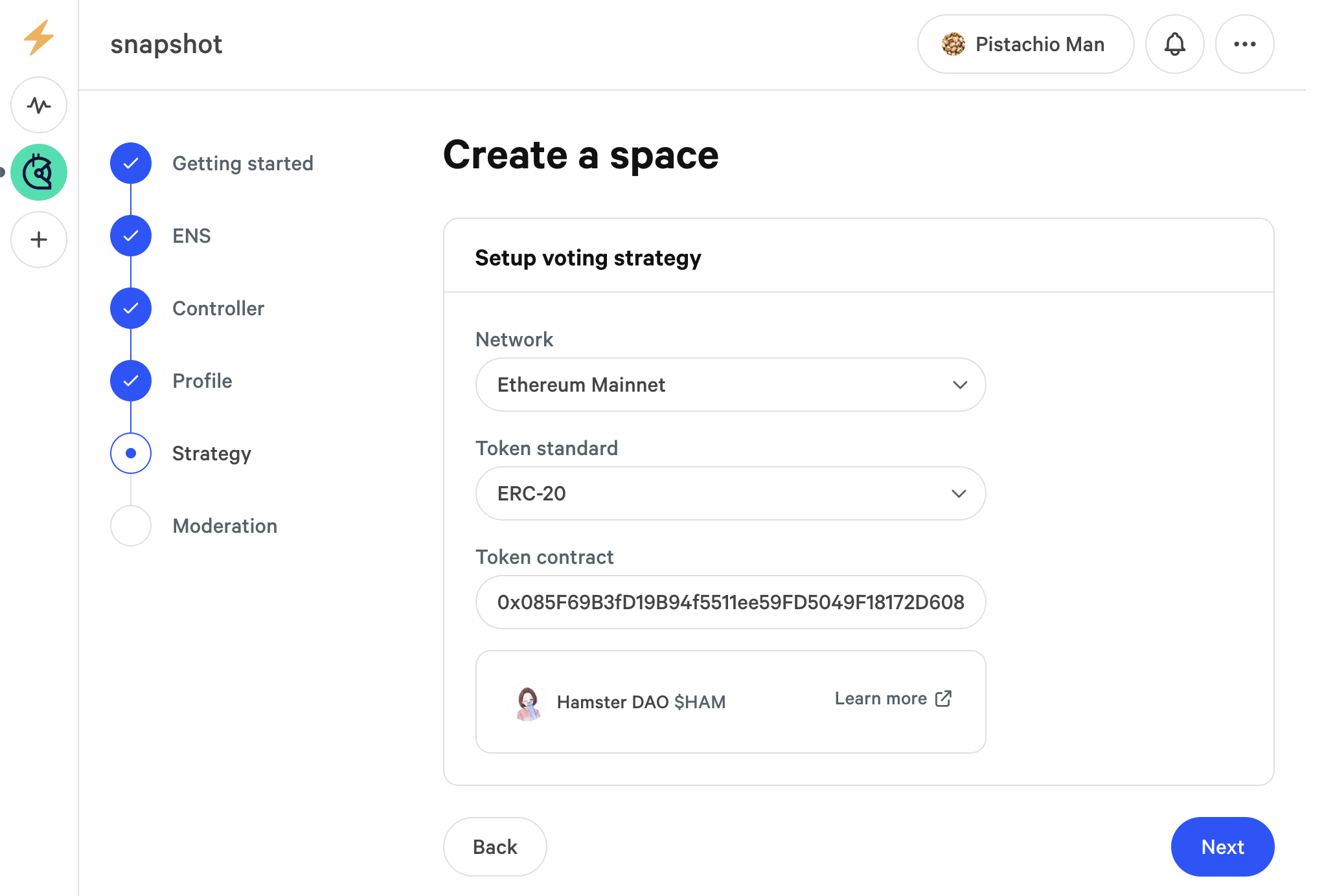
Task: Open notifications bell icon
Action: click(1174, 44)
